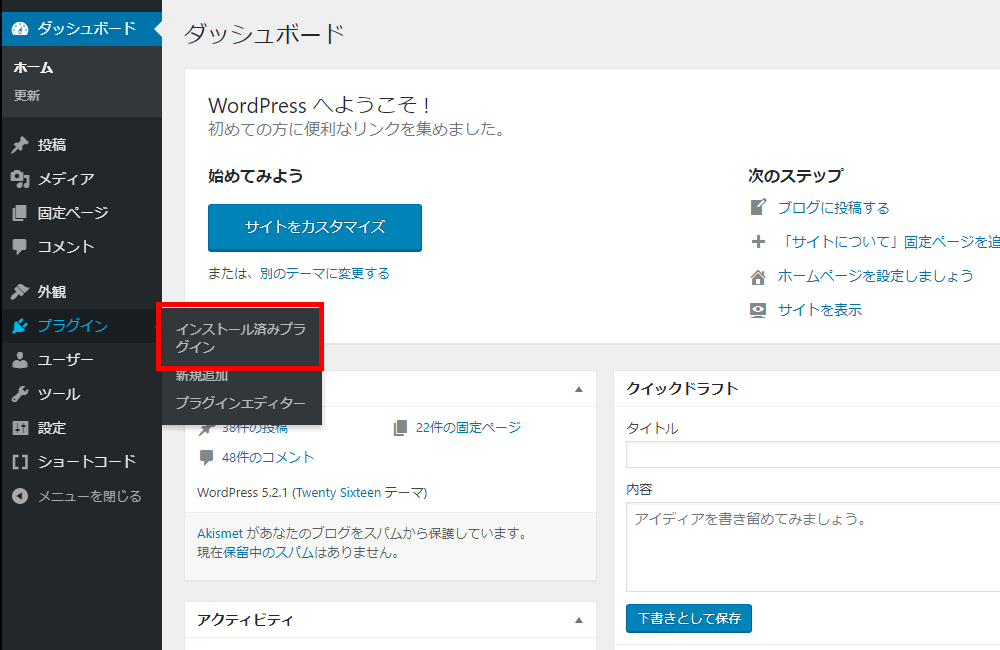Click the wrench icon beside ツール
This screenshot has height=650, width=1000.
point(19,394)
